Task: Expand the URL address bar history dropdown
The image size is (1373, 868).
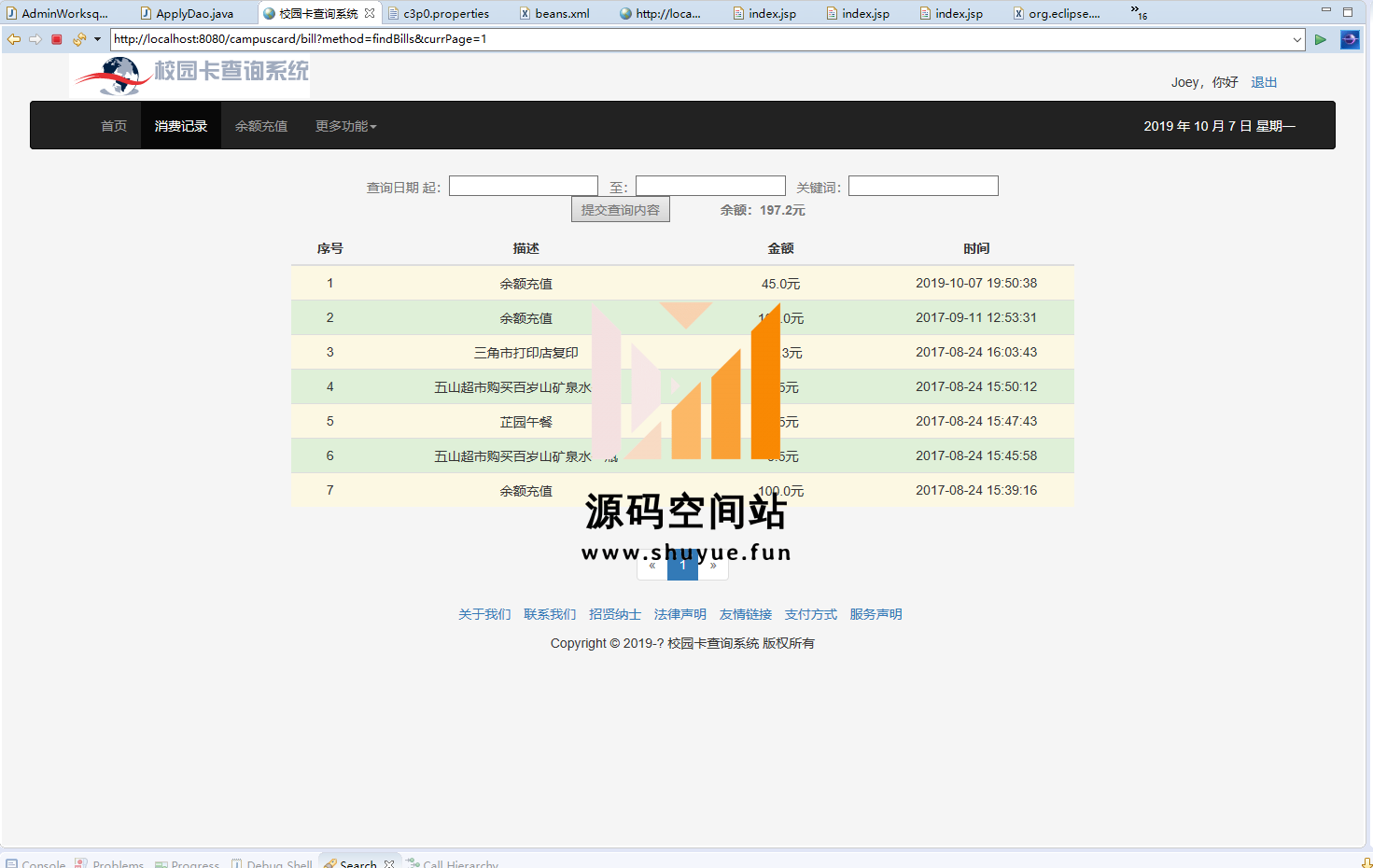Action: 1297,39
